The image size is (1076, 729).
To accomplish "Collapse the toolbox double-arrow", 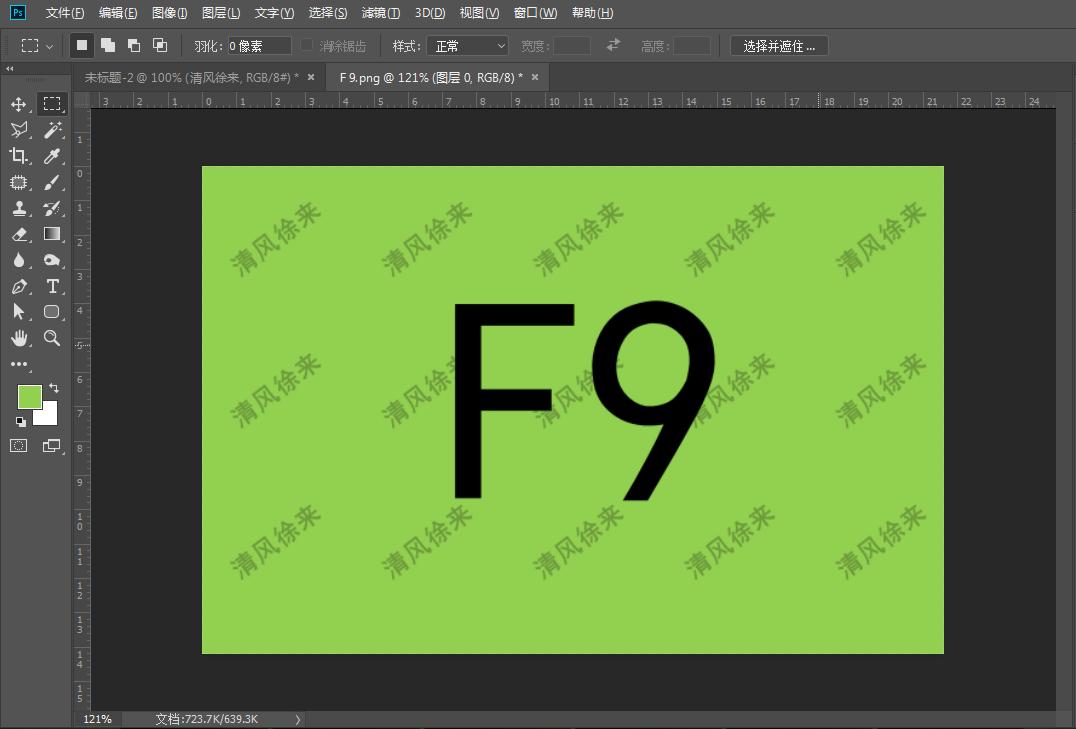I will click(x=10, y=69).
